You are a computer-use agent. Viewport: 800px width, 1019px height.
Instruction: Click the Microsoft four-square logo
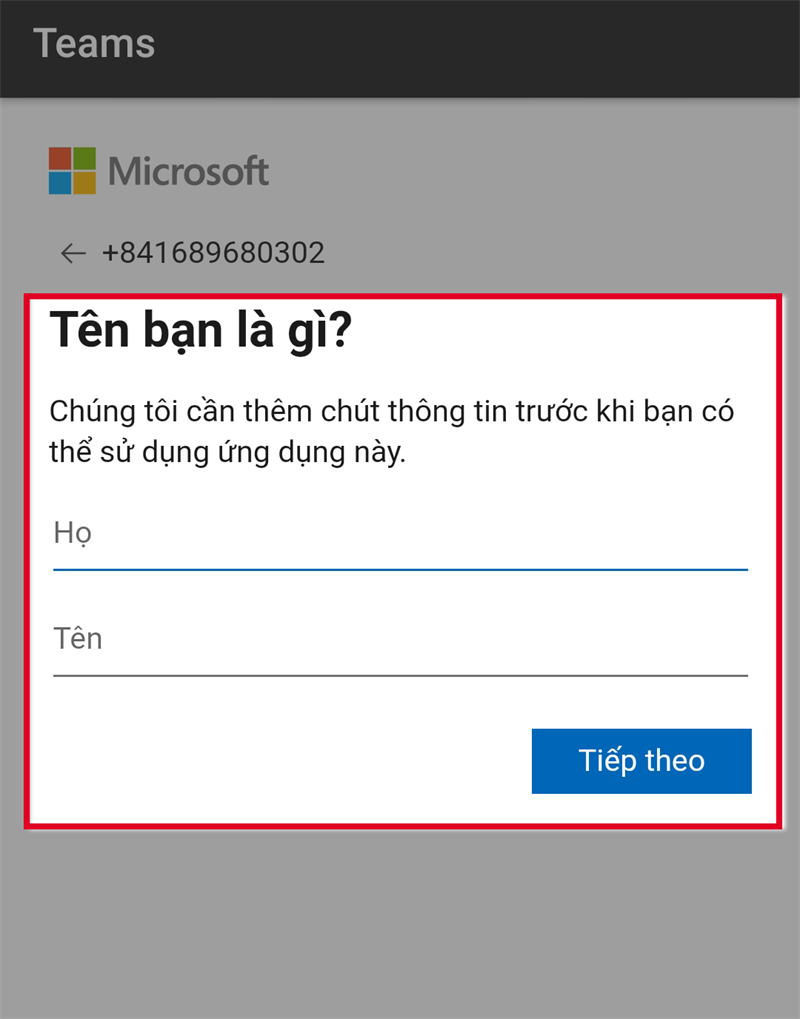point(70,171)
